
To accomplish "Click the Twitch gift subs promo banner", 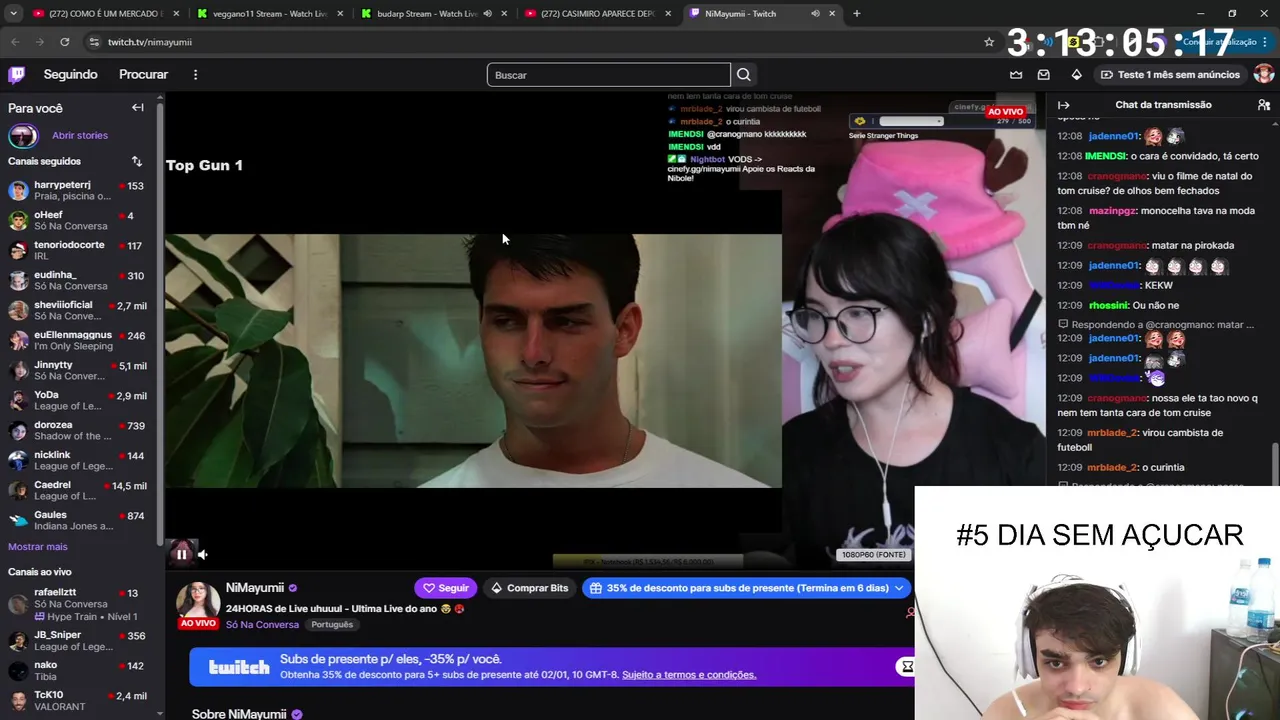I will tap(551, 667).
